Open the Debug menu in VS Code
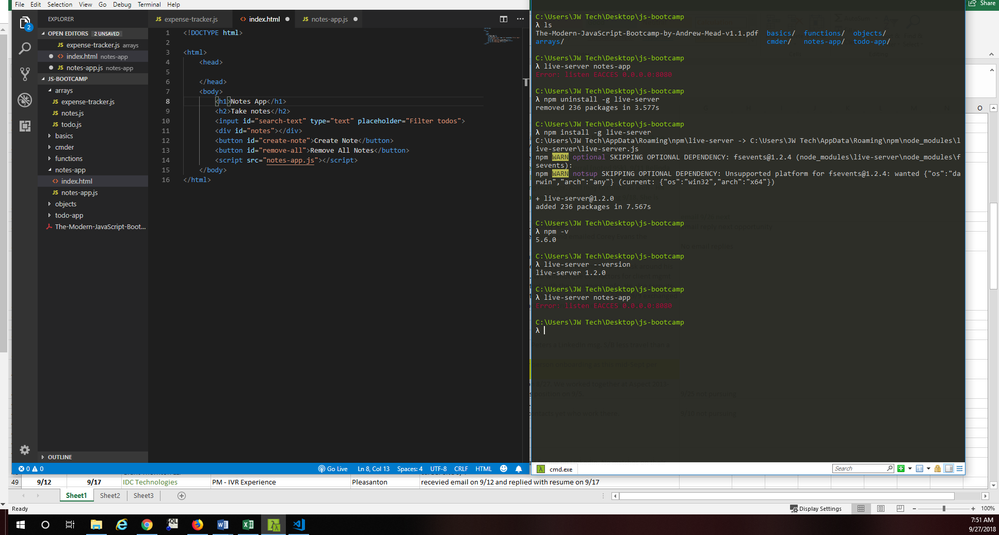The width and height of the screenshot is (999, 535). tap(122, 4)
